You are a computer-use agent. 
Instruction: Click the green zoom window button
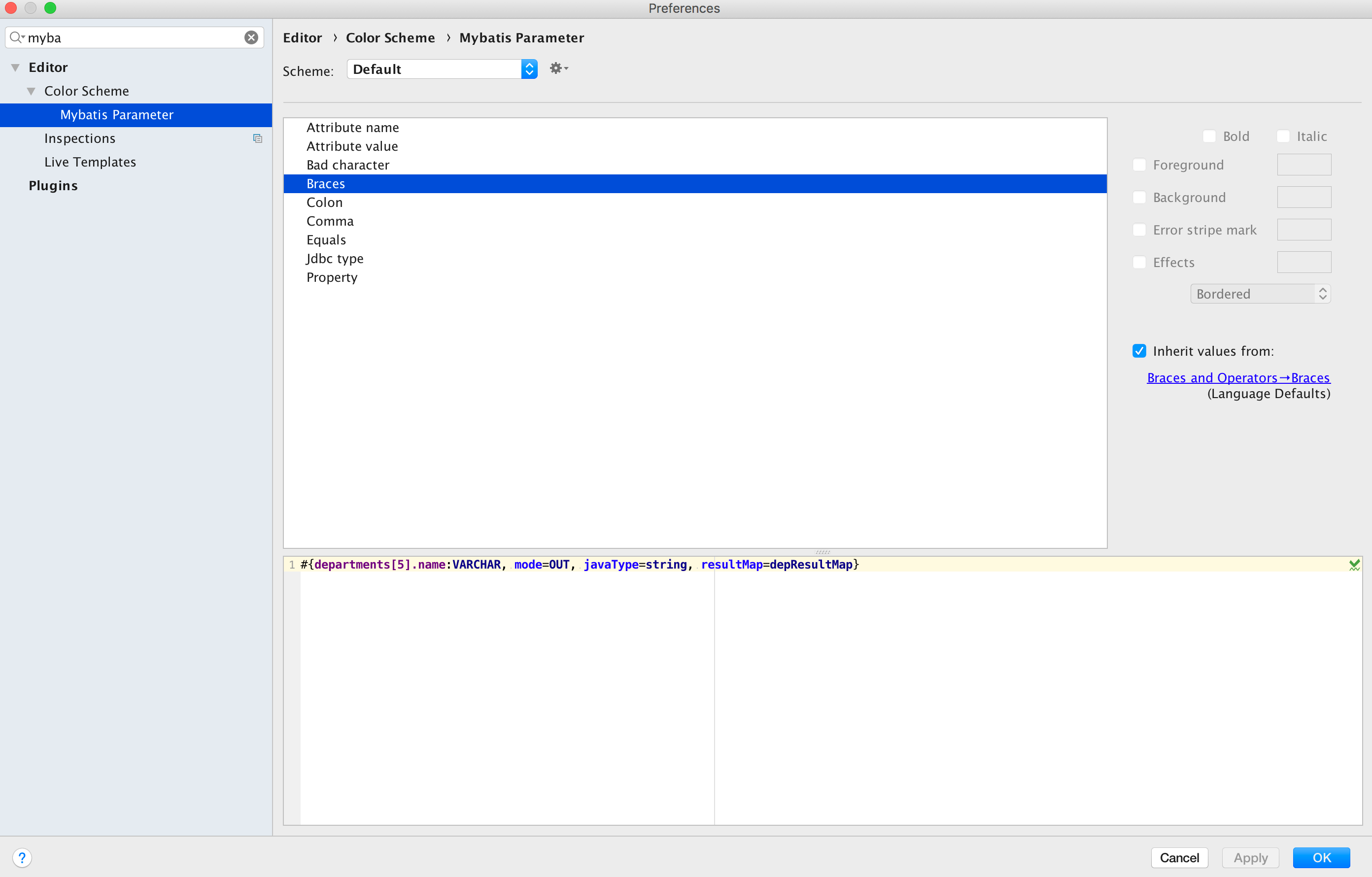(50, 8)
